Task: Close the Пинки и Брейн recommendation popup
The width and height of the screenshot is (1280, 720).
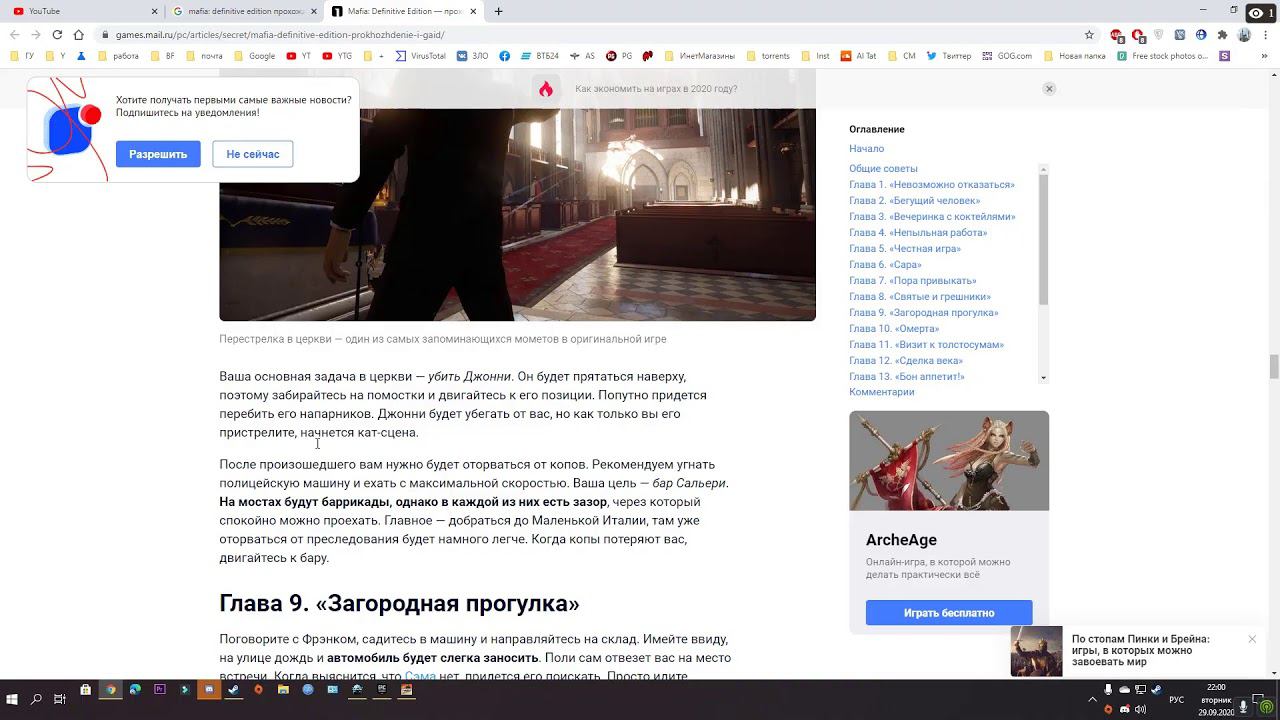Action: pyautogui.click(x=1252, y=639)
